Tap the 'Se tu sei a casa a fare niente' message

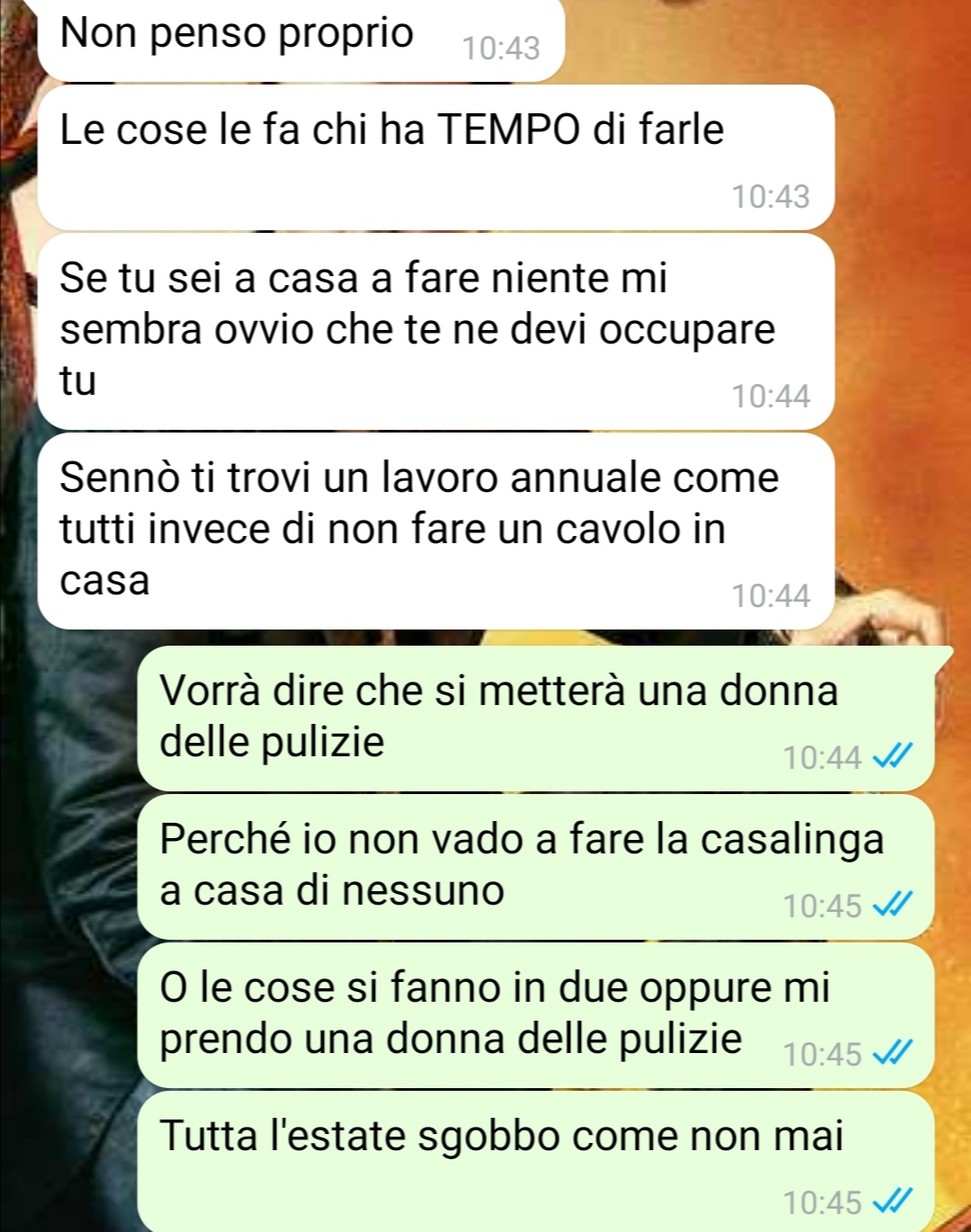point(436,331)
